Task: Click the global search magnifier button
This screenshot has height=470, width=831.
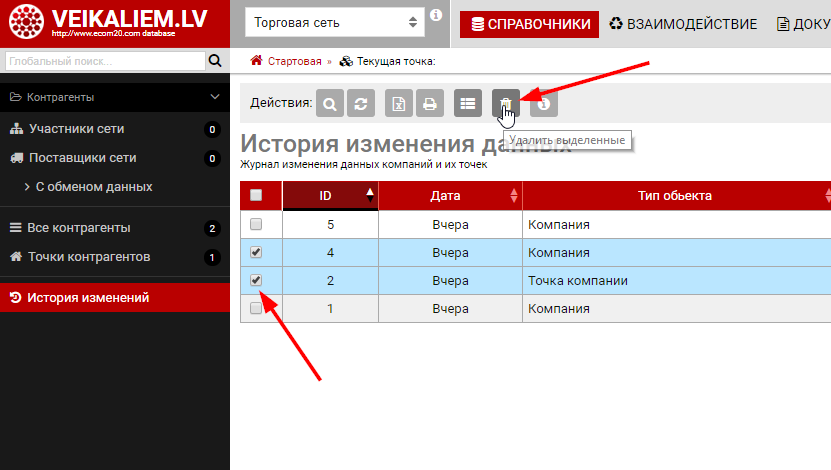Action: [x=214, y=61]
